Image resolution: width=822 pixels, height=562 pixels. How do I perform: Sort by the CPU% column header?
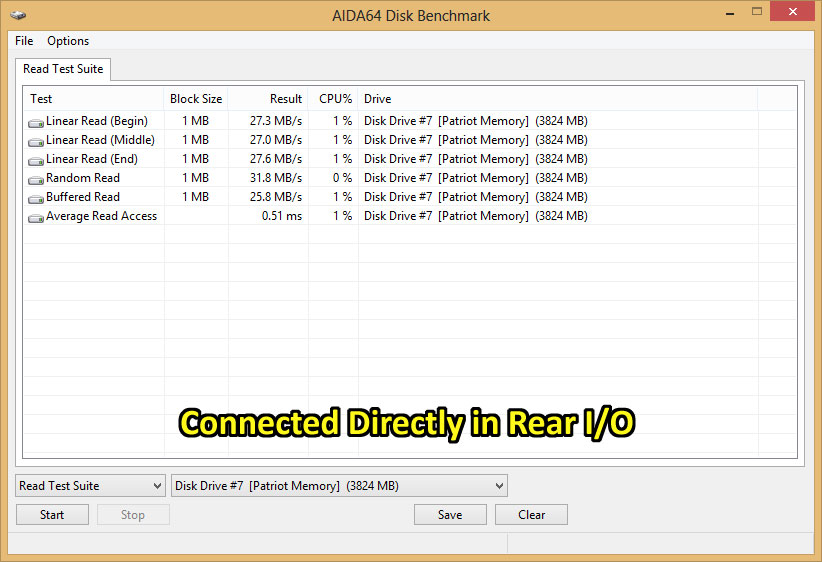tap(333, 99)
